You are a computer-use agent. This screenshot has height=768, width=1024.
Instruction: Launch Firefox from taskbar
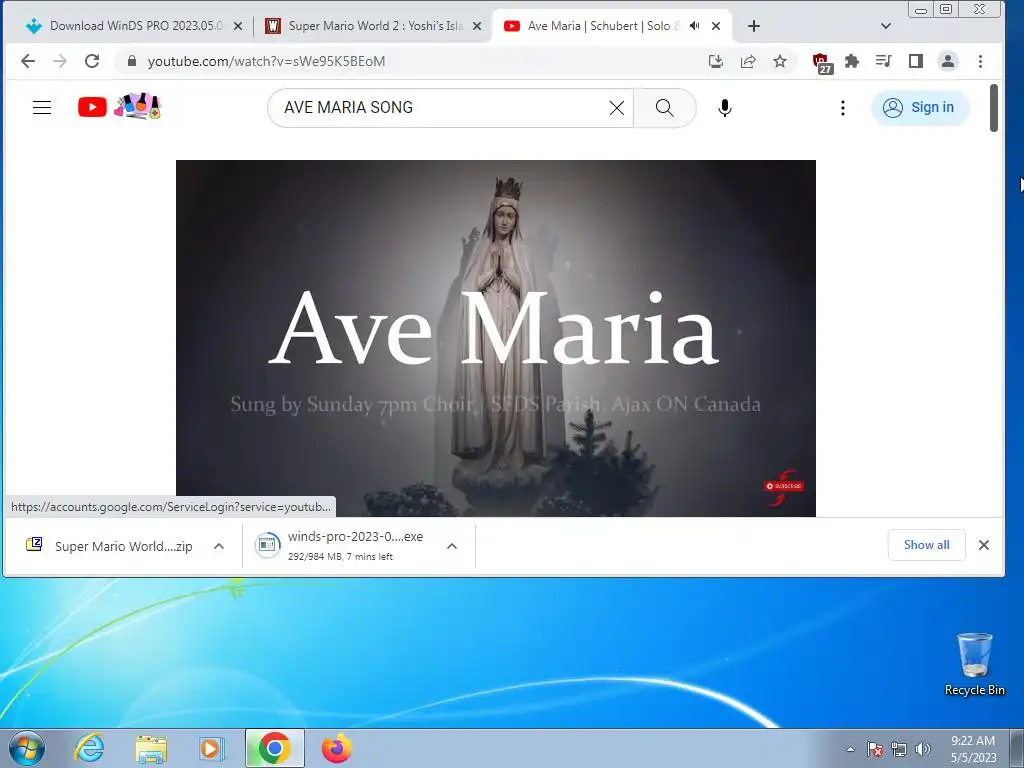(336, 748)
